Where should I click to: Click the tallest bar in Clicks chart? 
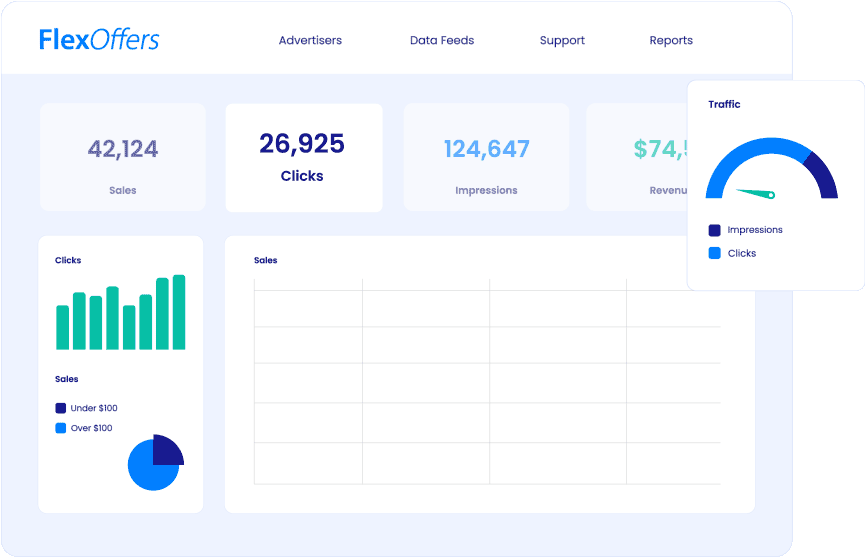pyautogui.click(x=179, y=312)
